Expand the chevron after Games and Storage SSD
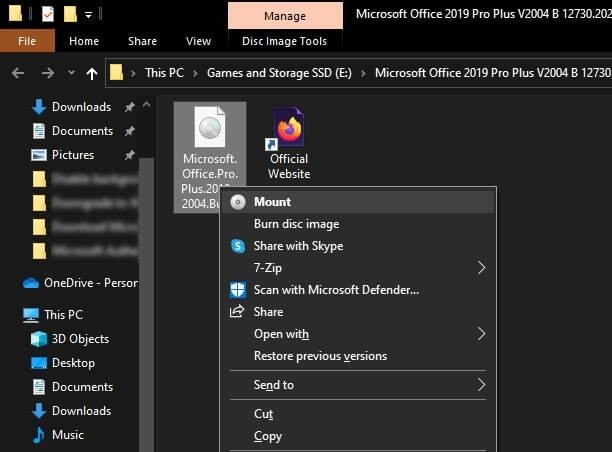612x452 pixels. pyautogui.click(x=363, y=73)
